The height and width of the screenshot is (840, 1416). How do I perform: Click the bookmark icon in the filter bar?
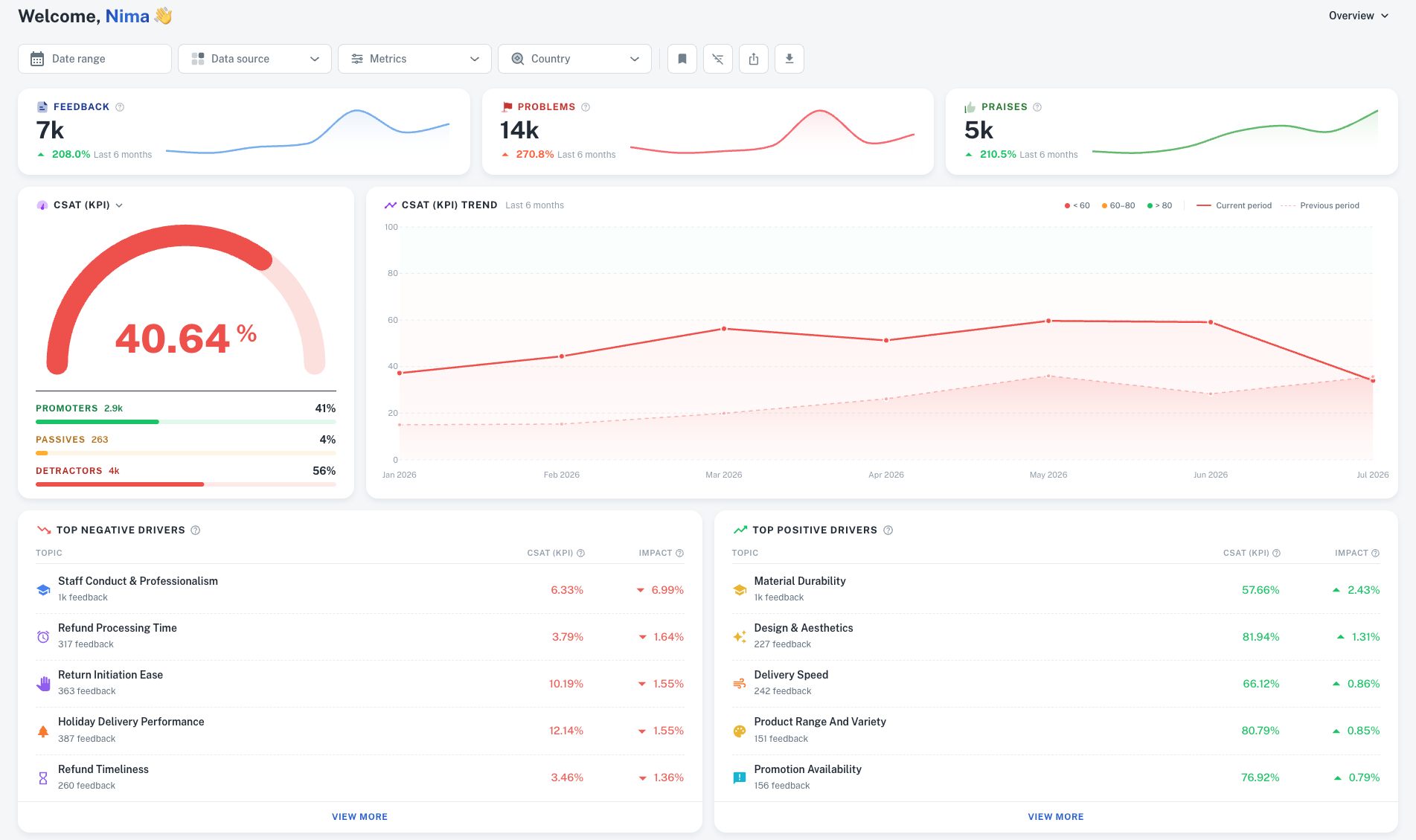click(x=682, y=59)
